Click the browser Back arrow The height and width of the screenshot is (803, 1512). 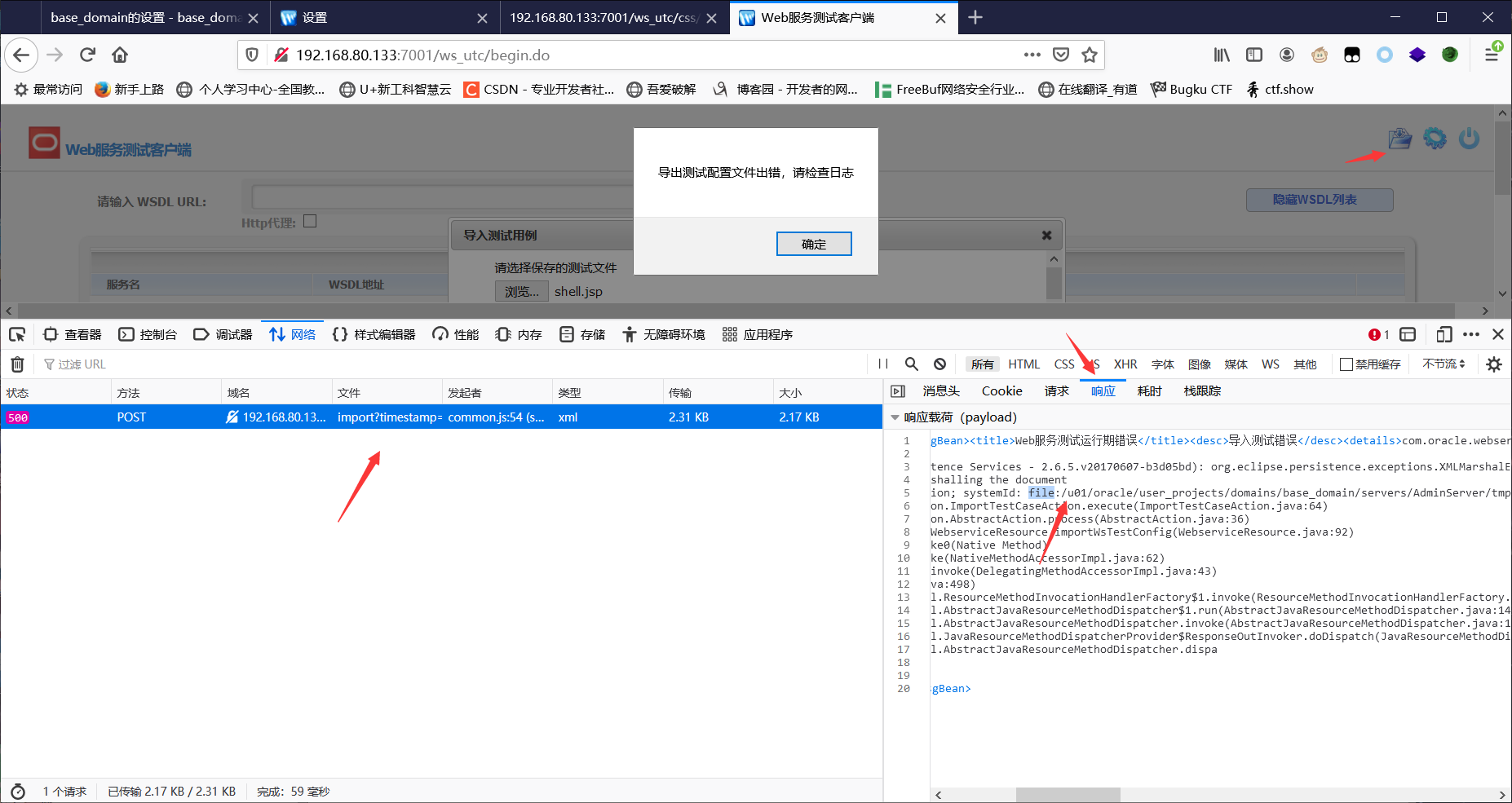21,55
